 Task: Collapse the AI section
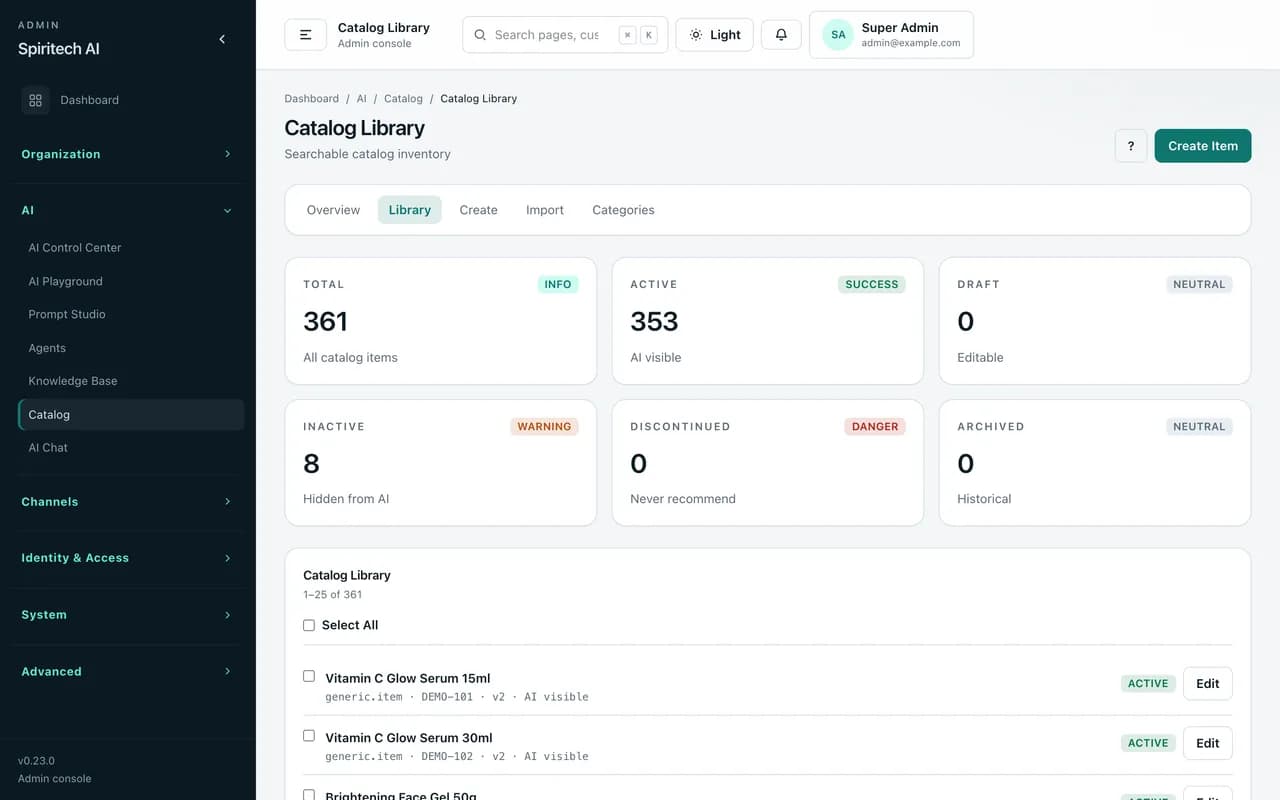point(128,210)
